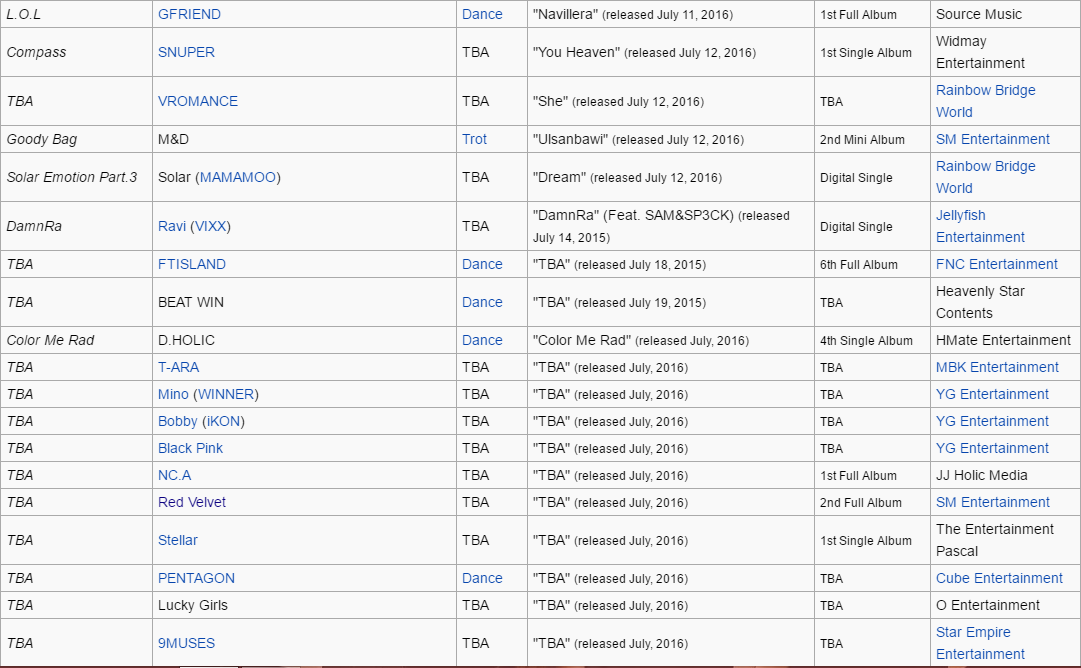Image resolution: width=1081 pixels, height=668 pixels.
Task: Follow the Stellar artist link
Action: click(177, 540)
